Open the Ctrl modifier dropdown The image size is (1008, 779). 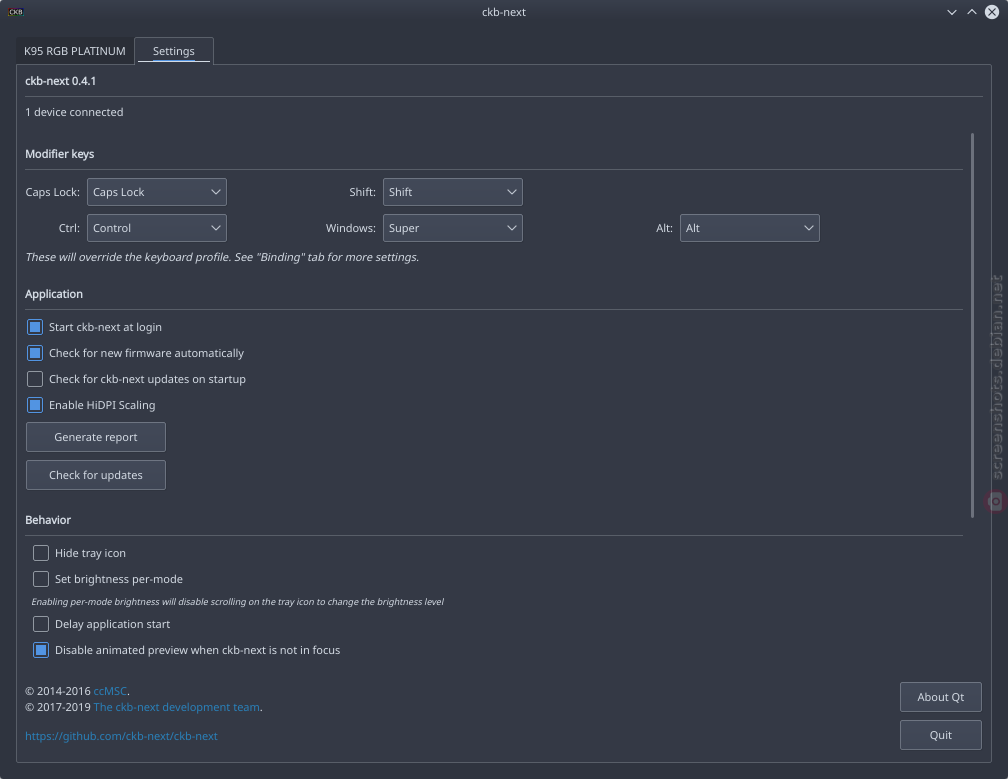[x=157, y=228]
